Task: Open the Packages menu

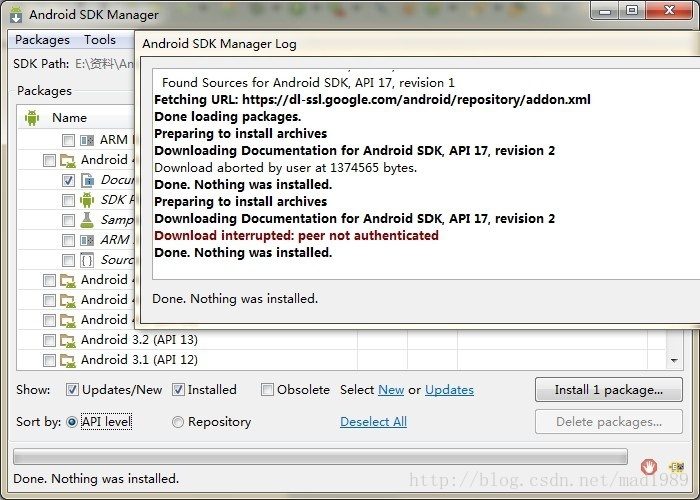Action: [42, 40]
